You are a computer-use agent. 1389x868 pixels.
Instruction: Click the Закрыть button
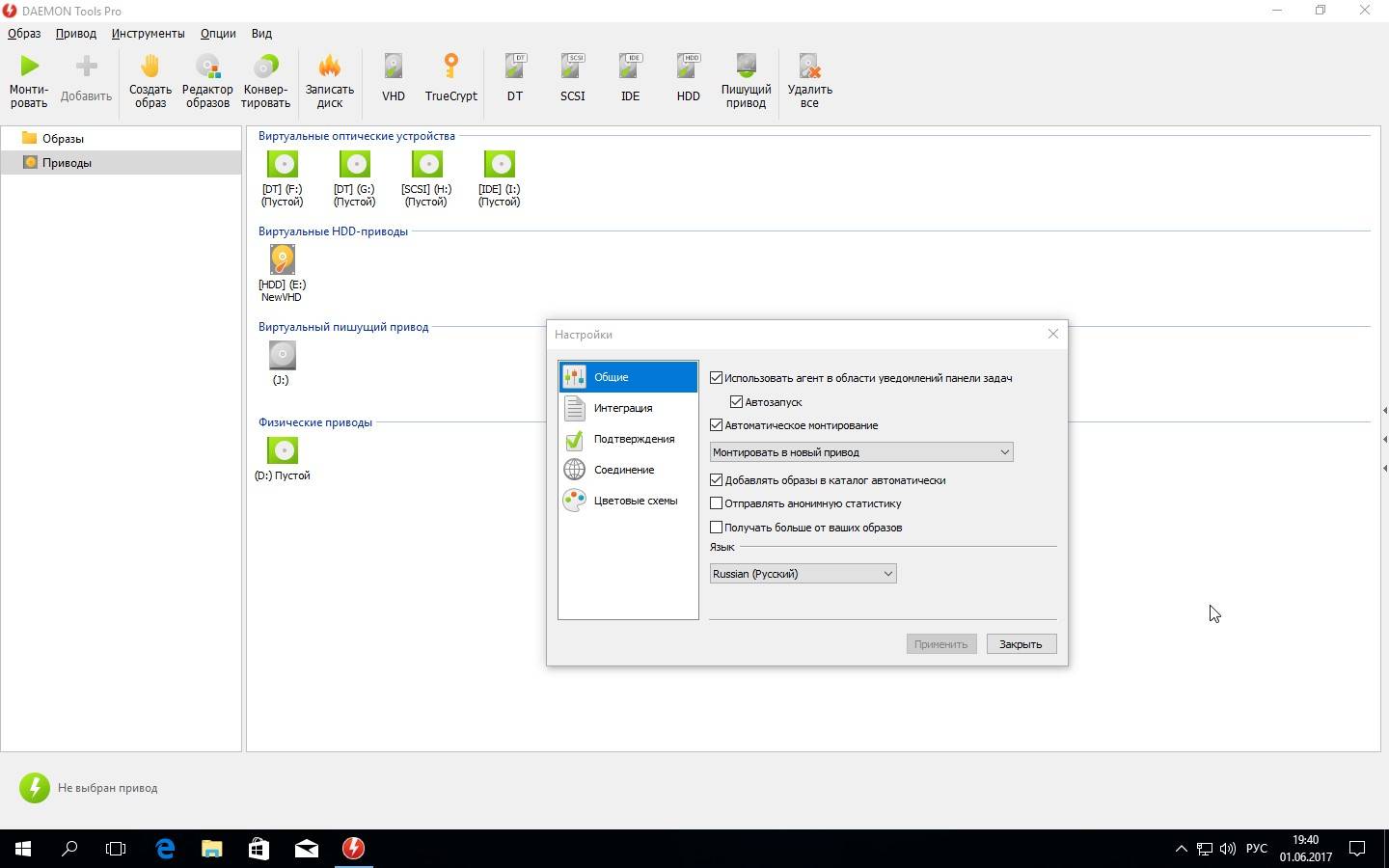pyautogui.click(x=1021, y=644)
